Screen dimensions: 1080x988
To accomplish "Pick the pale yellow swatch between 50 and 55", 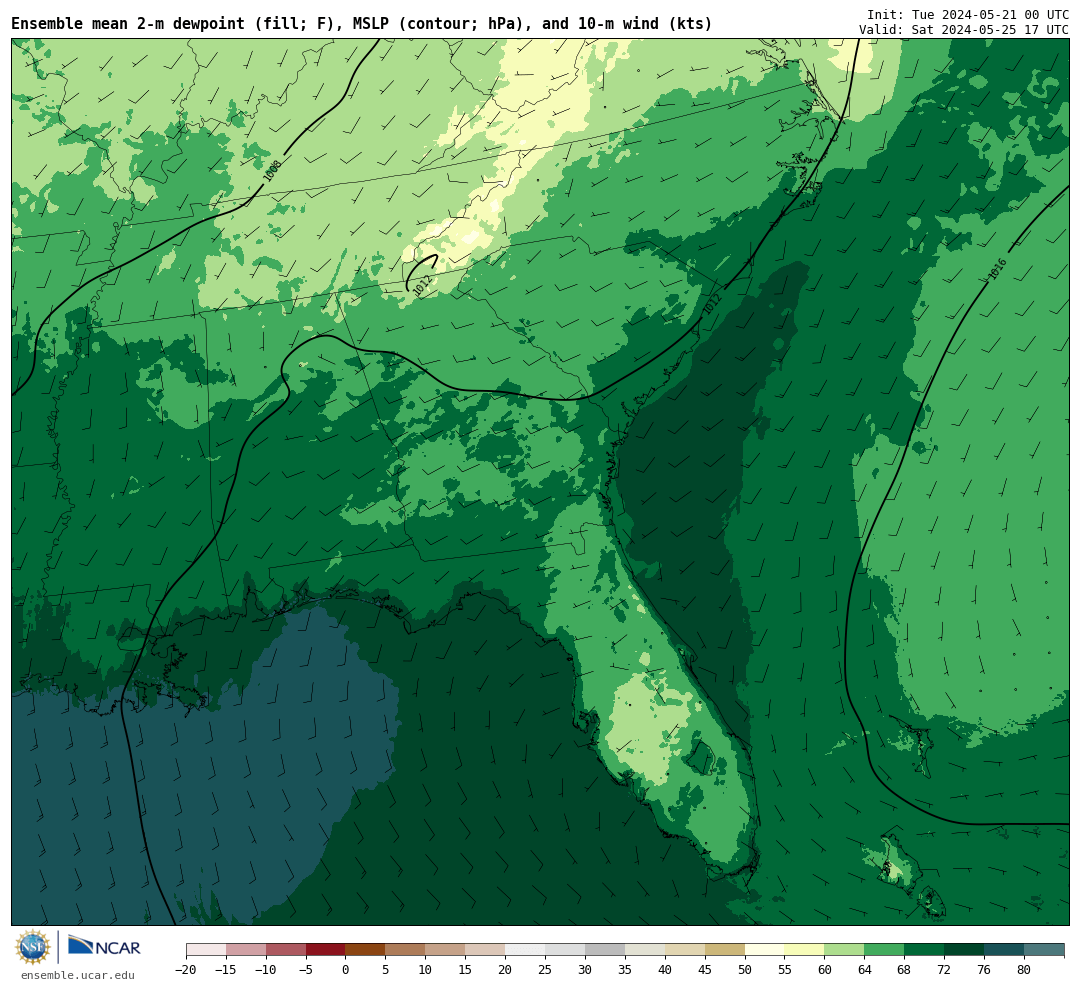I will (x=765, y=950).
